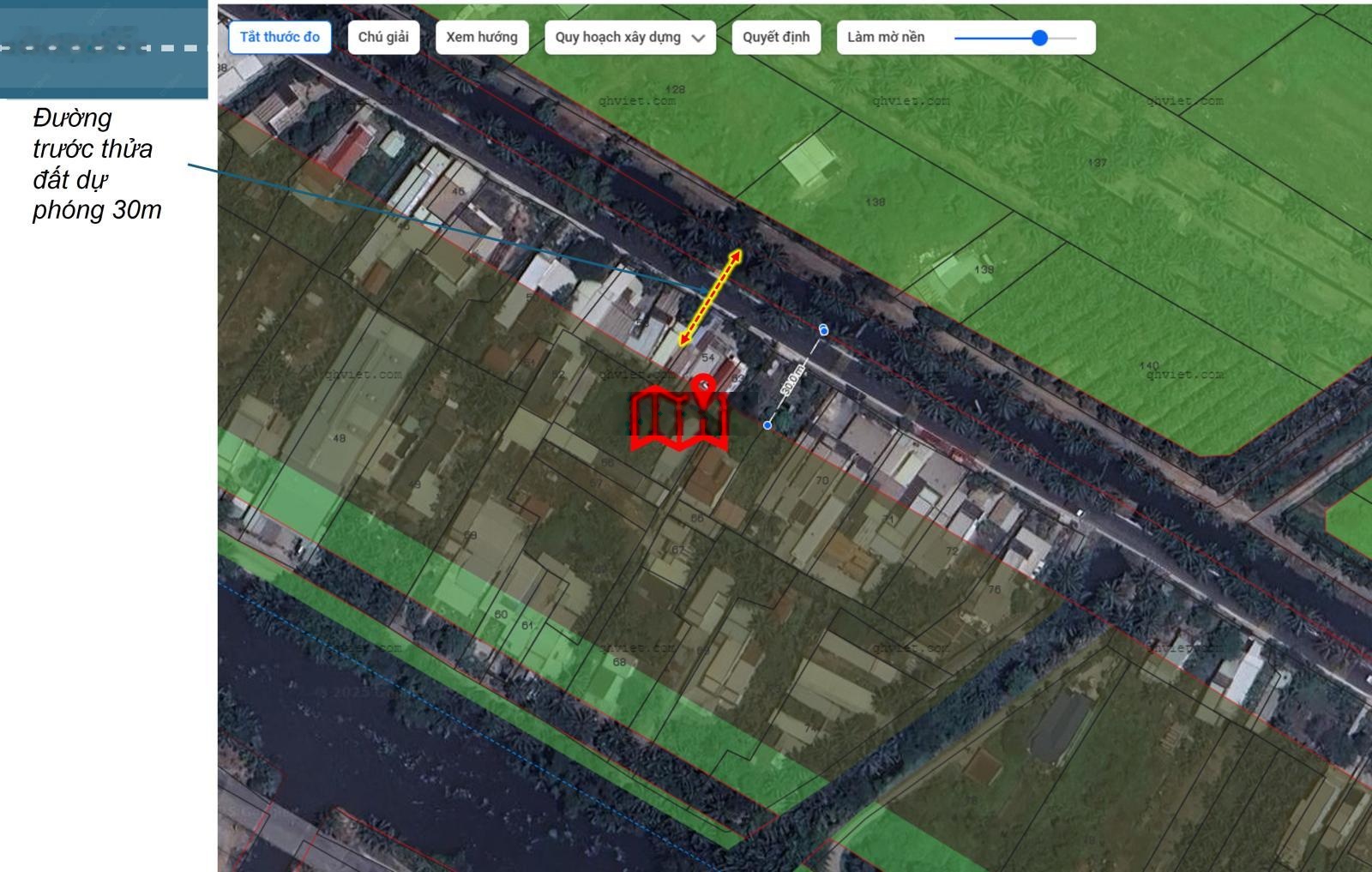Click the dashed-line image at top left
The height and width of the screenshot is (872, 1372).
coord(104,48)
